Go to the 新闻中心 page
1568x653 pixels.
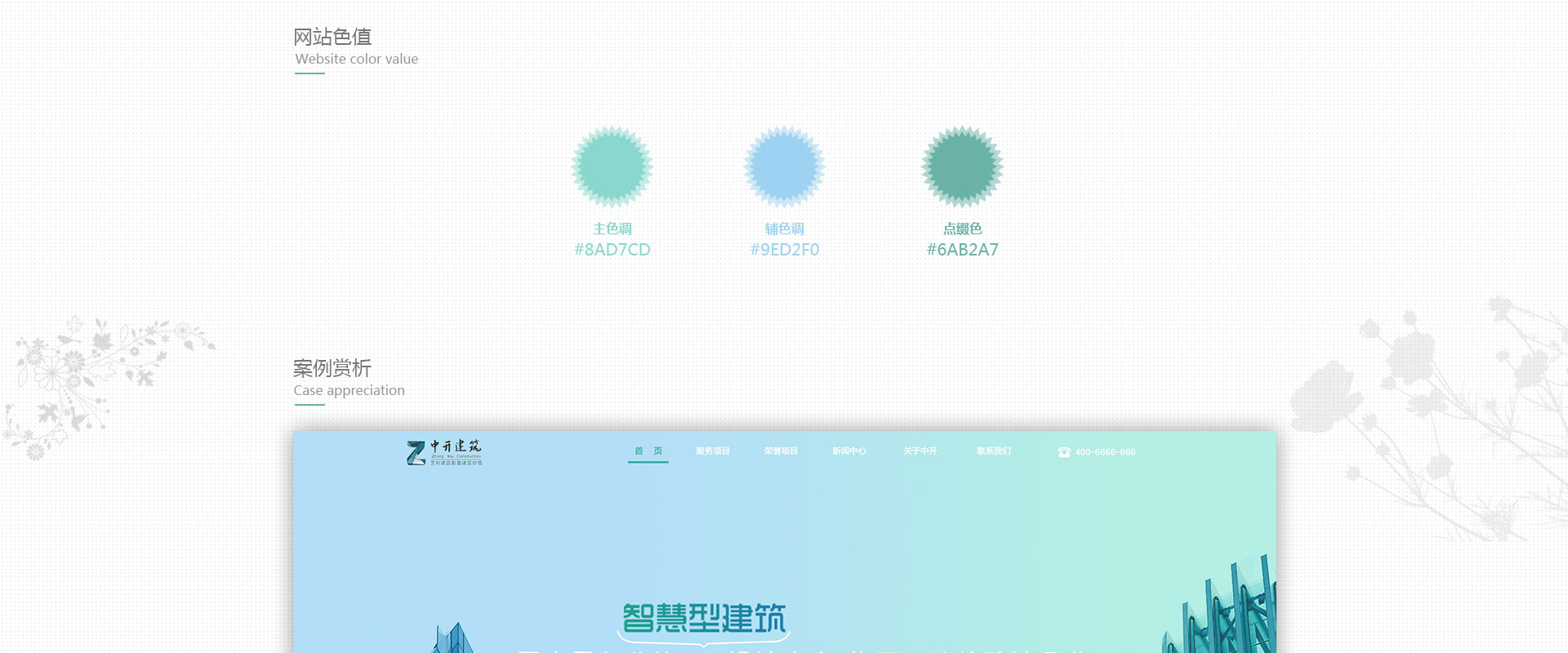(x=849, y=451)
